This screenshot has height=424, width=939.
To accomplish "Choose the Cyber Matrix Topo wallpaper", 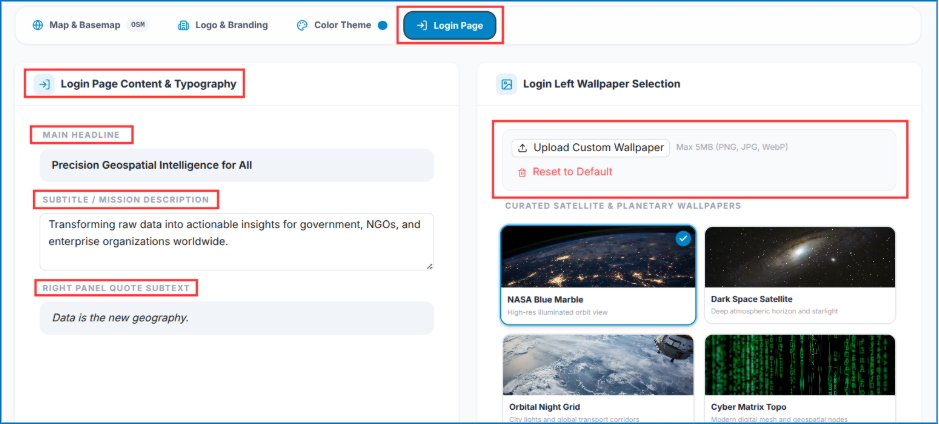I will (x=800, y=378).
